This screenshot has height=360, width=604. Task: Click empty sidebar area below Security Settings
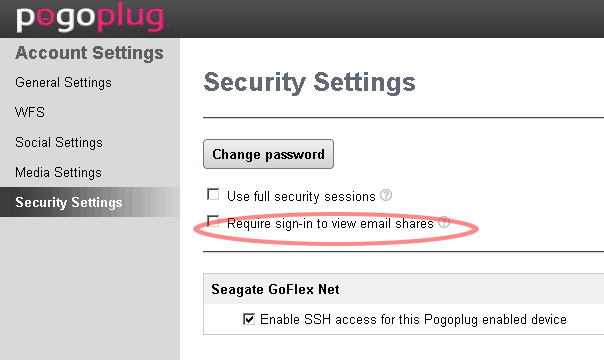[90, 289]
